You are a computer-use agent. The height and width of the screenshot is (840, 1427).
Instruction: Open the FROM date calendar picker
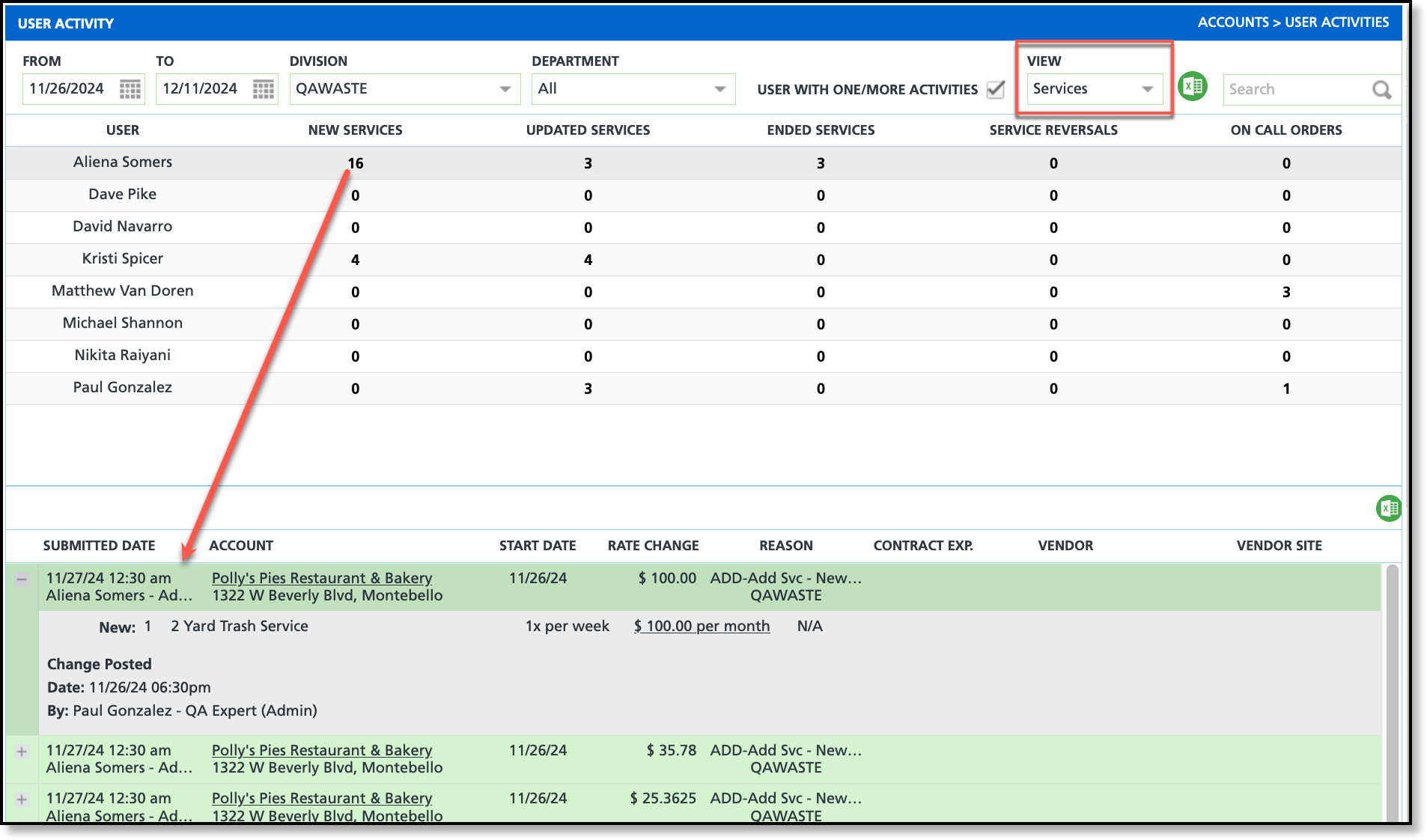point(130,89)
